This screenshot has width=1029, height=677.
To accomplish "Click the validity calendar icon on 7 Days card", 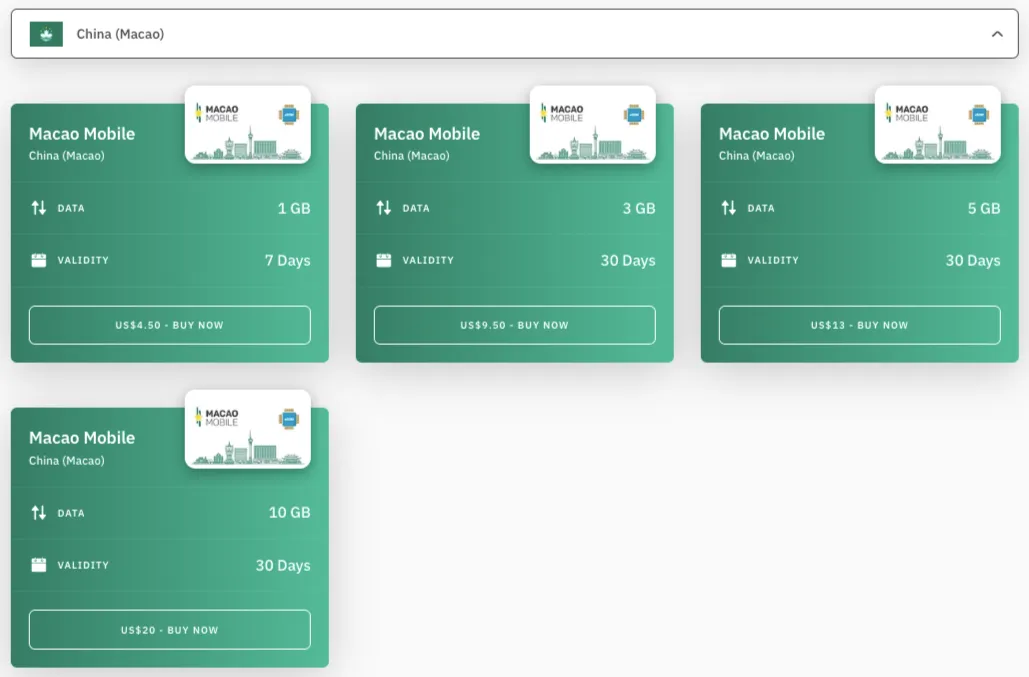I will (39, 260).
